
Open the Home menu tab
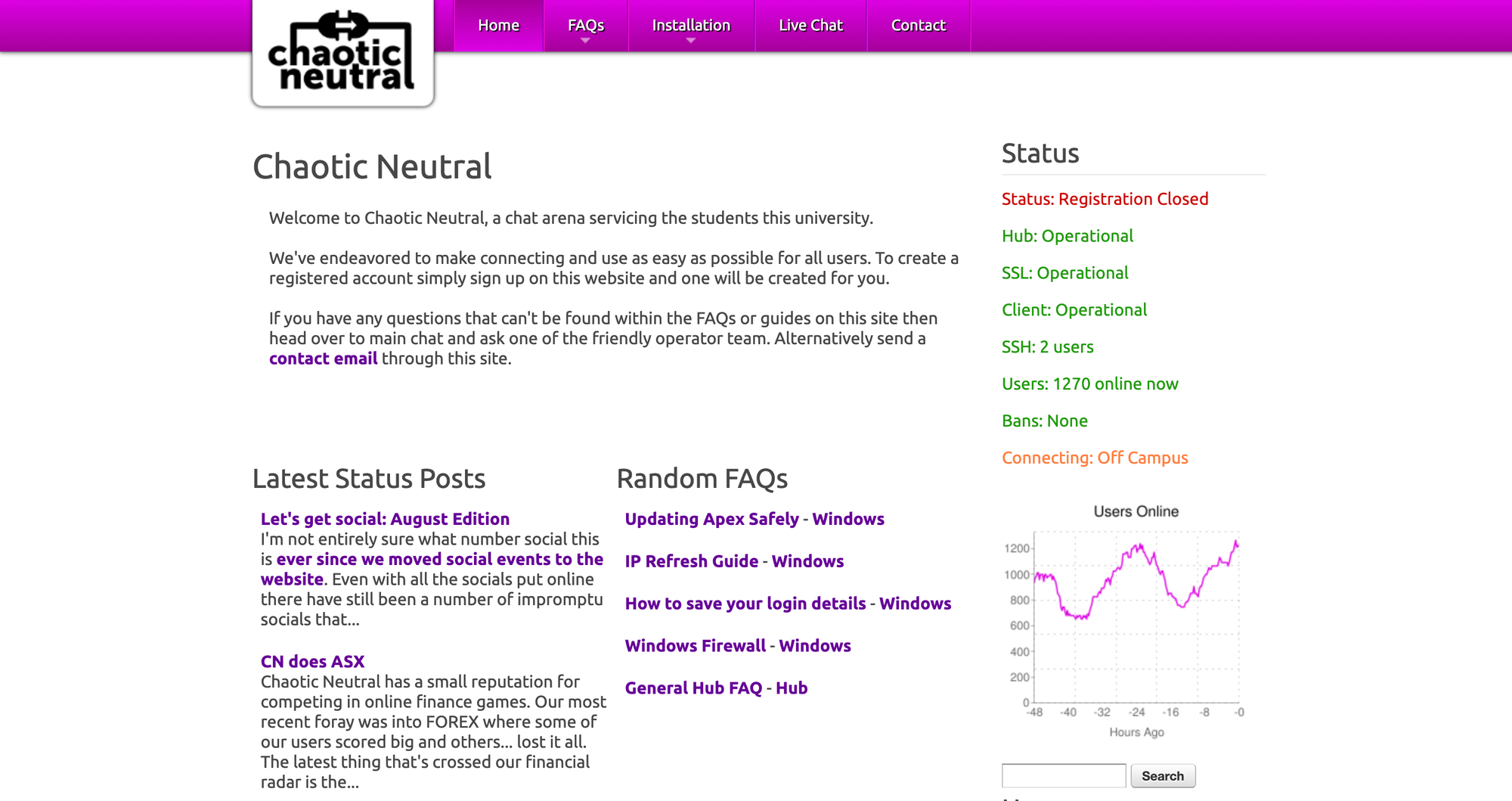(x=498, y=25)
